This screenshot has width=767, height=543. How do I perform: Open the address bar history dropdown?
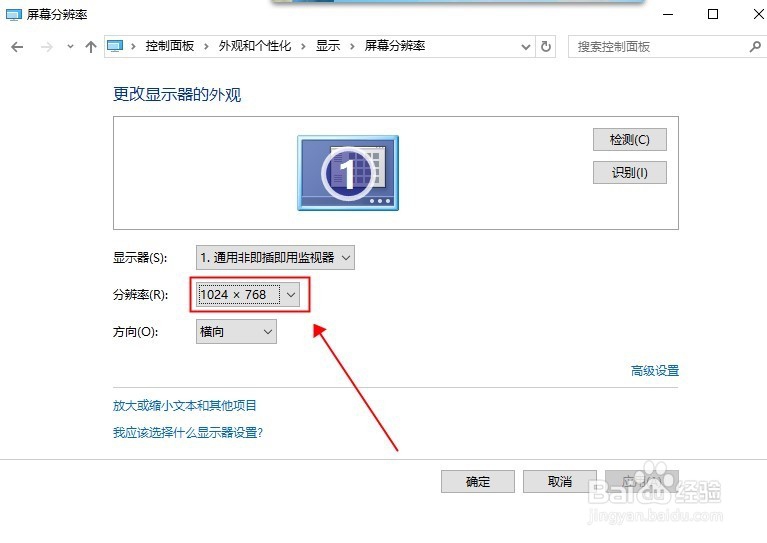click(x=526, y=47)
